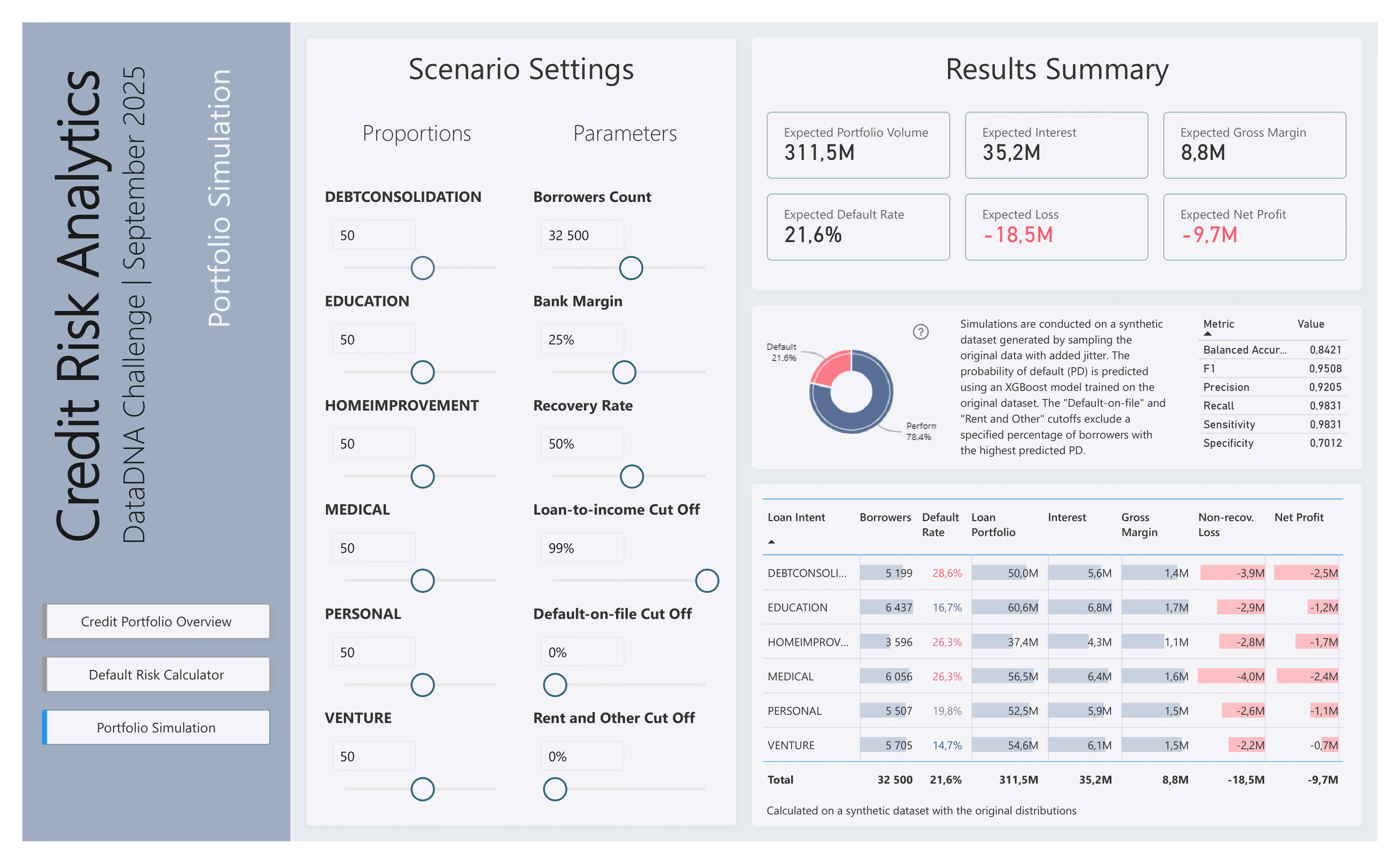
Task: Open Default Risk Calculator page
Action: click(156, 674)
